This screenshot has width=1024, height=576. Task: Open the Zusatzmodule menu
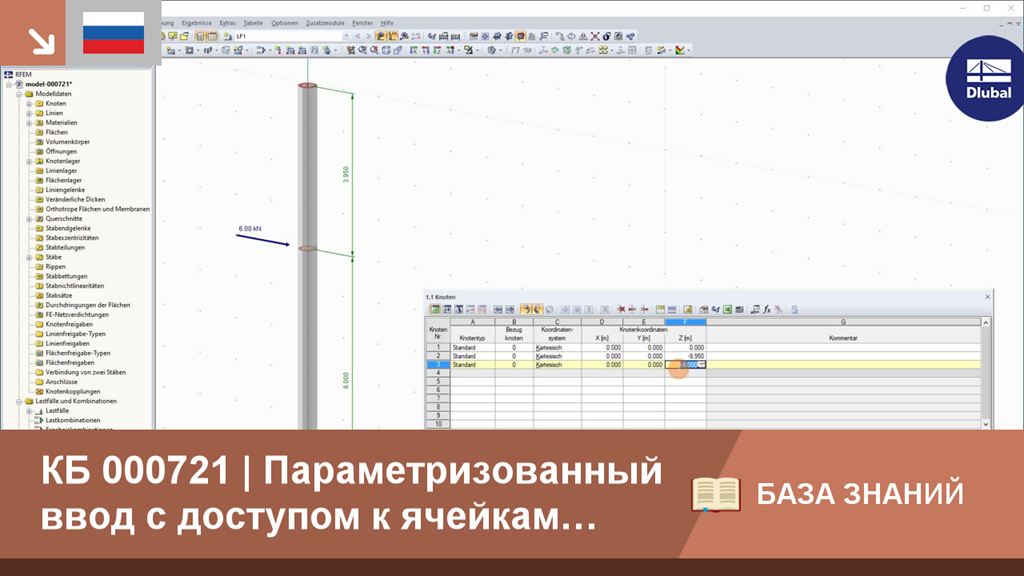pyautogui.click(x=325, y=23)
